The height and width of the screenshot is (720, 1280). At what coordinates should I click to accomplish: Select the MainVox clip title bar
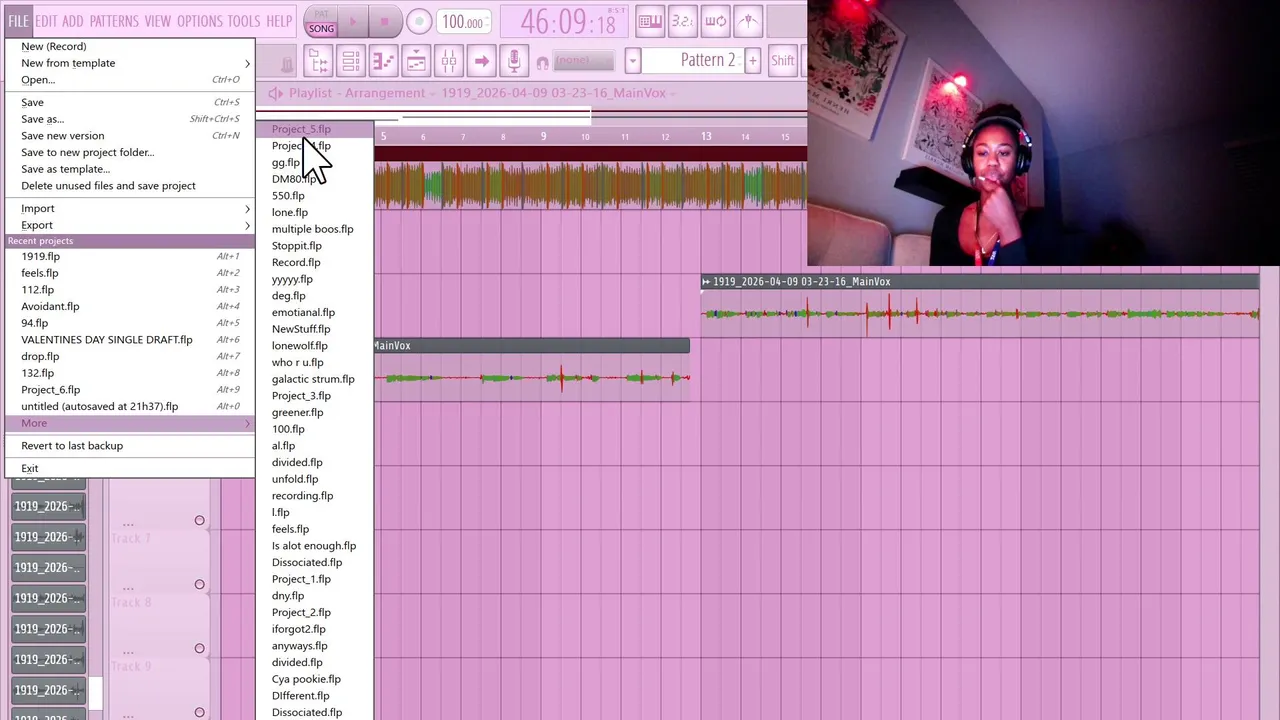[532, 345]
